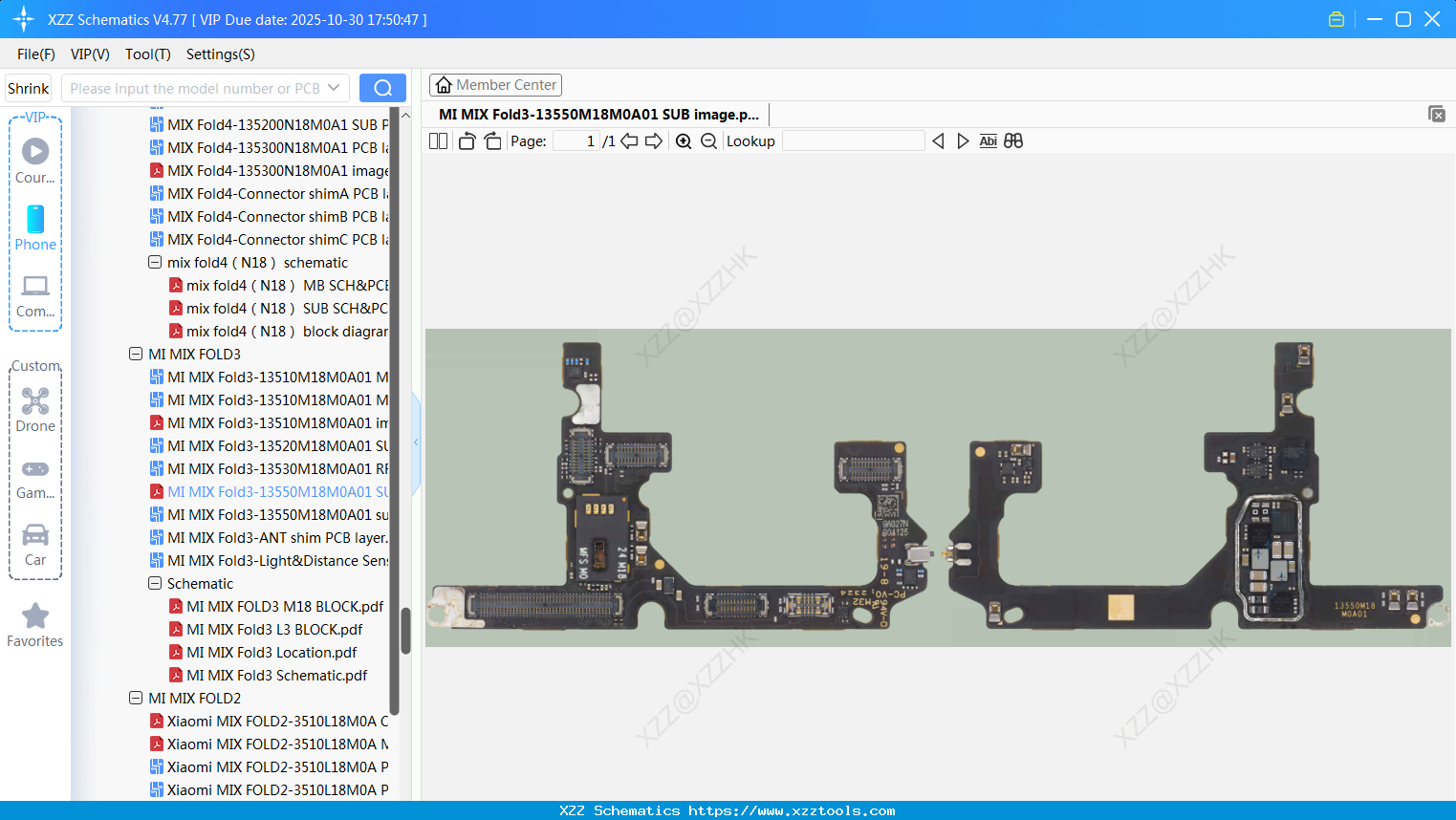The image size is (1456, 820).
Task: Open binoculars search icon
Action: 1013,141
